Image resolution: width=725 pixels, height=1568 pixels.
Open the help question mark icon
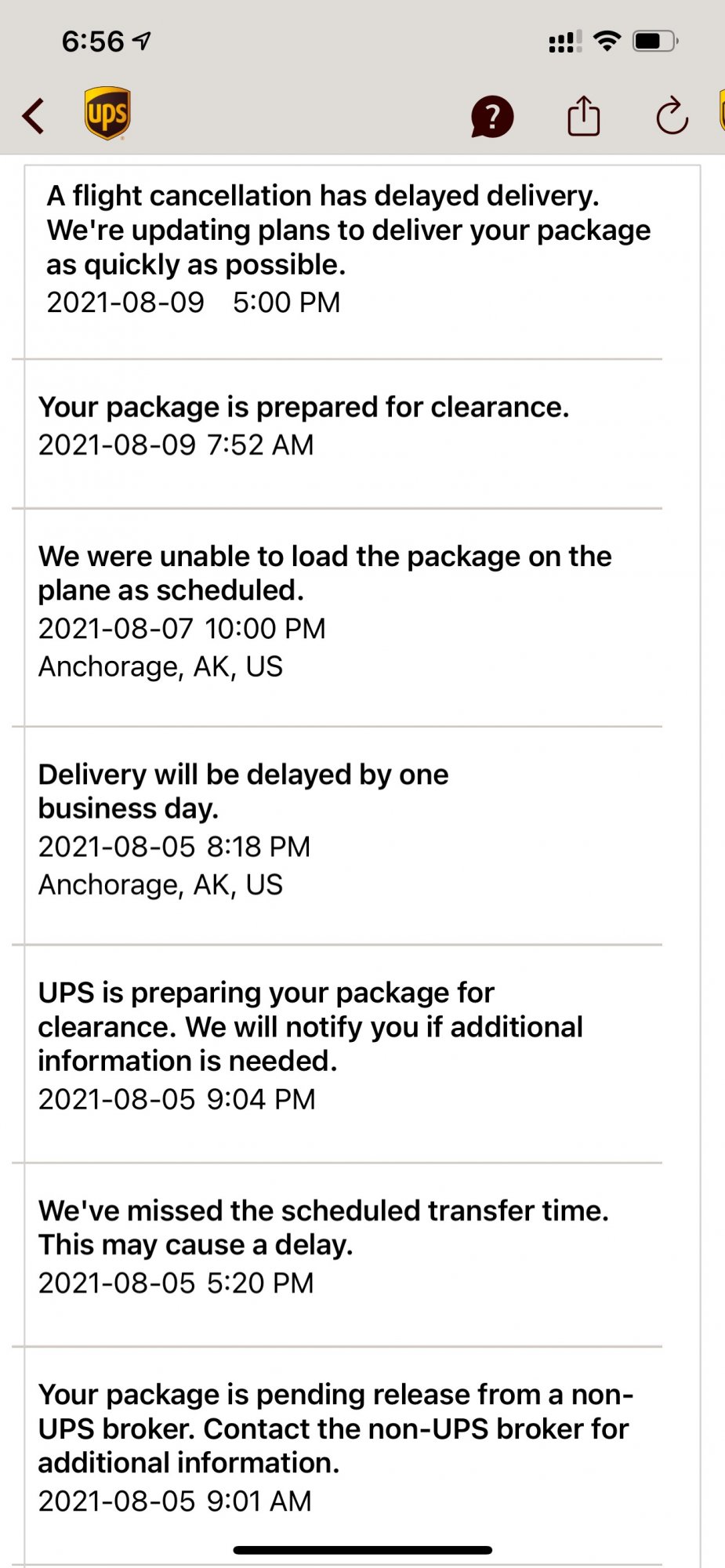(x=492, y=117)
